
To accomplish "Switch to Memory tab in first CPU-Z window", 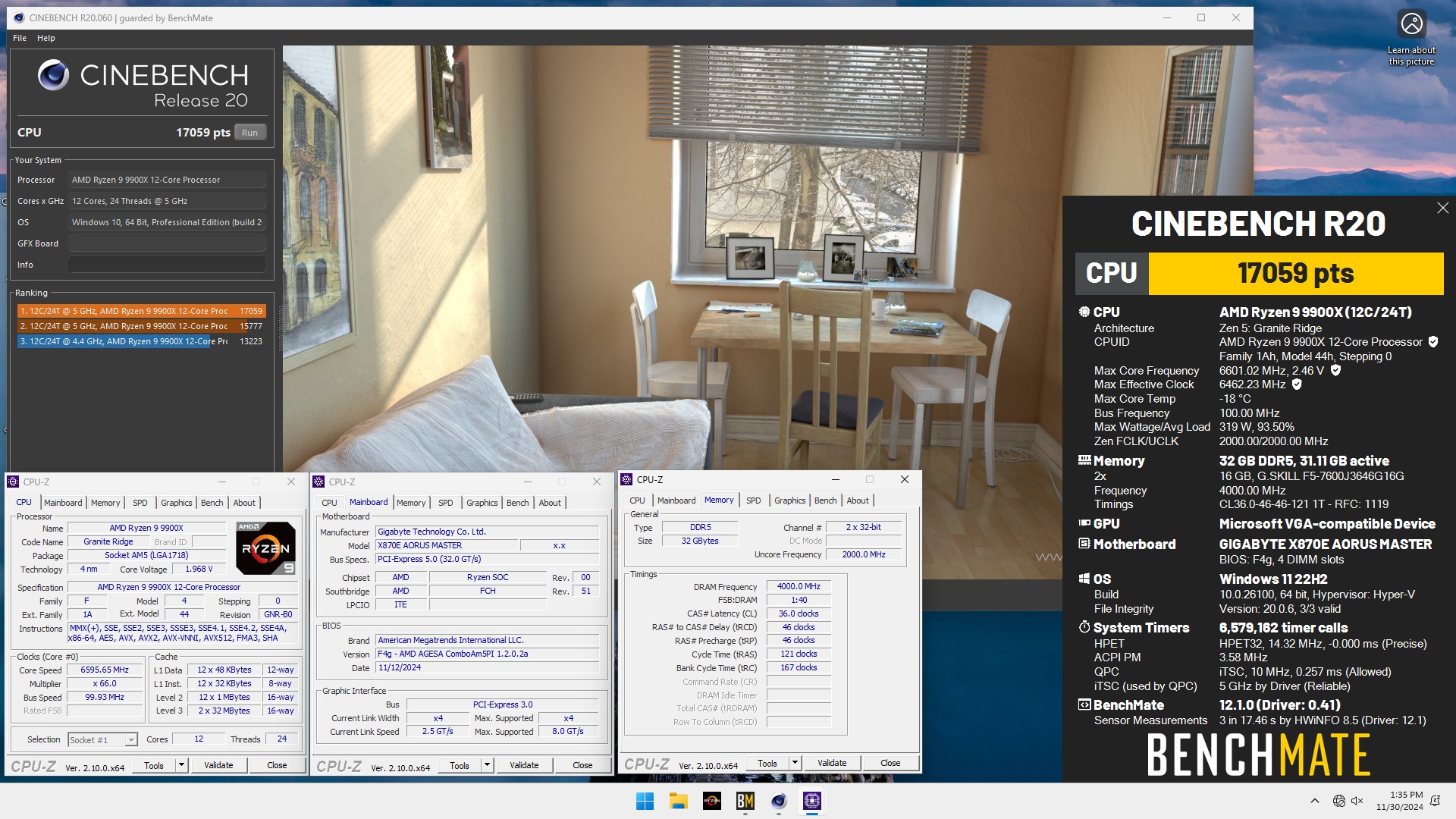I will tap(105, 503).
